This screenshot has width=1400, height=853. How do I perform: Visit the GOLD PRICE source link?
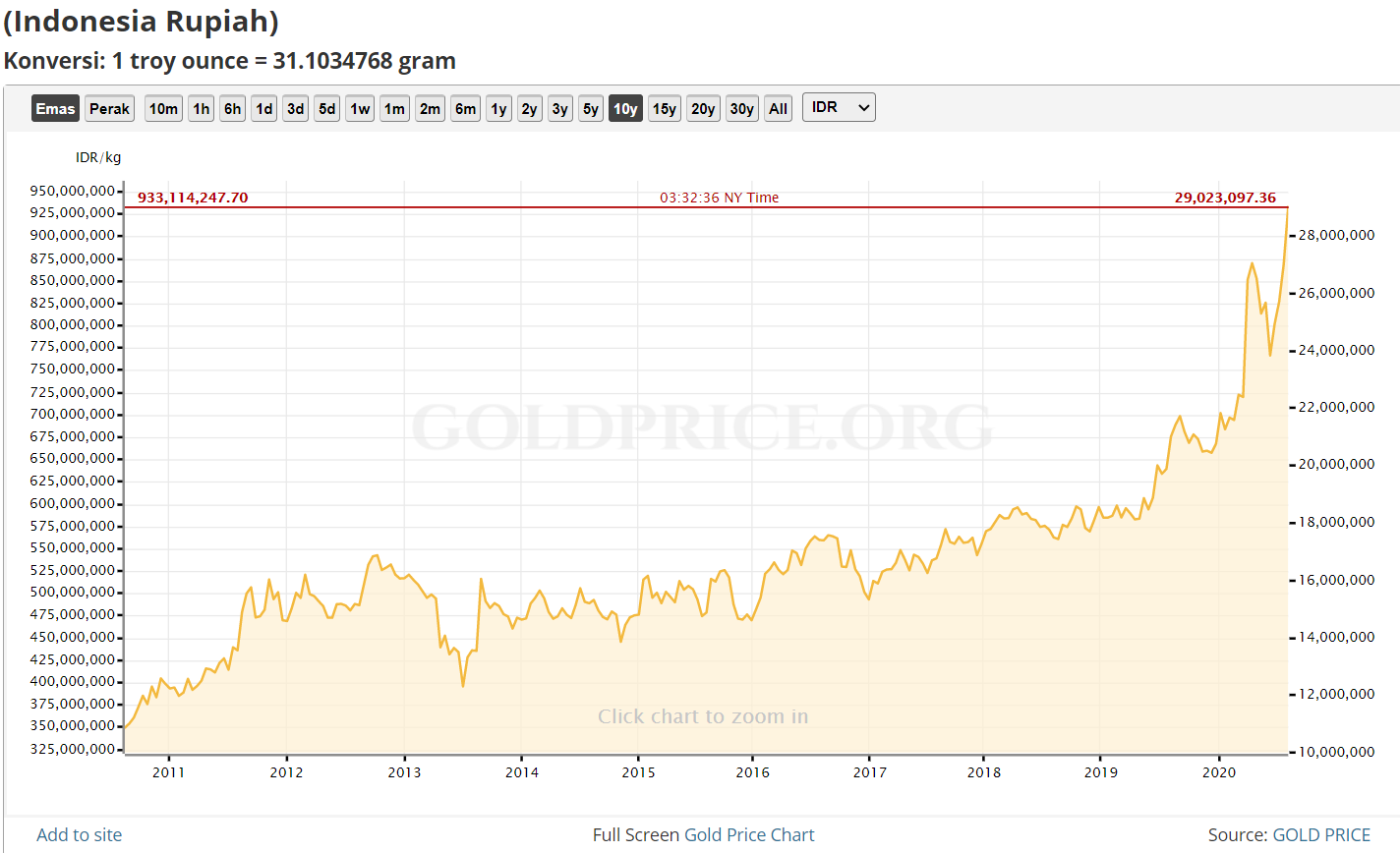click(1321, 835)
